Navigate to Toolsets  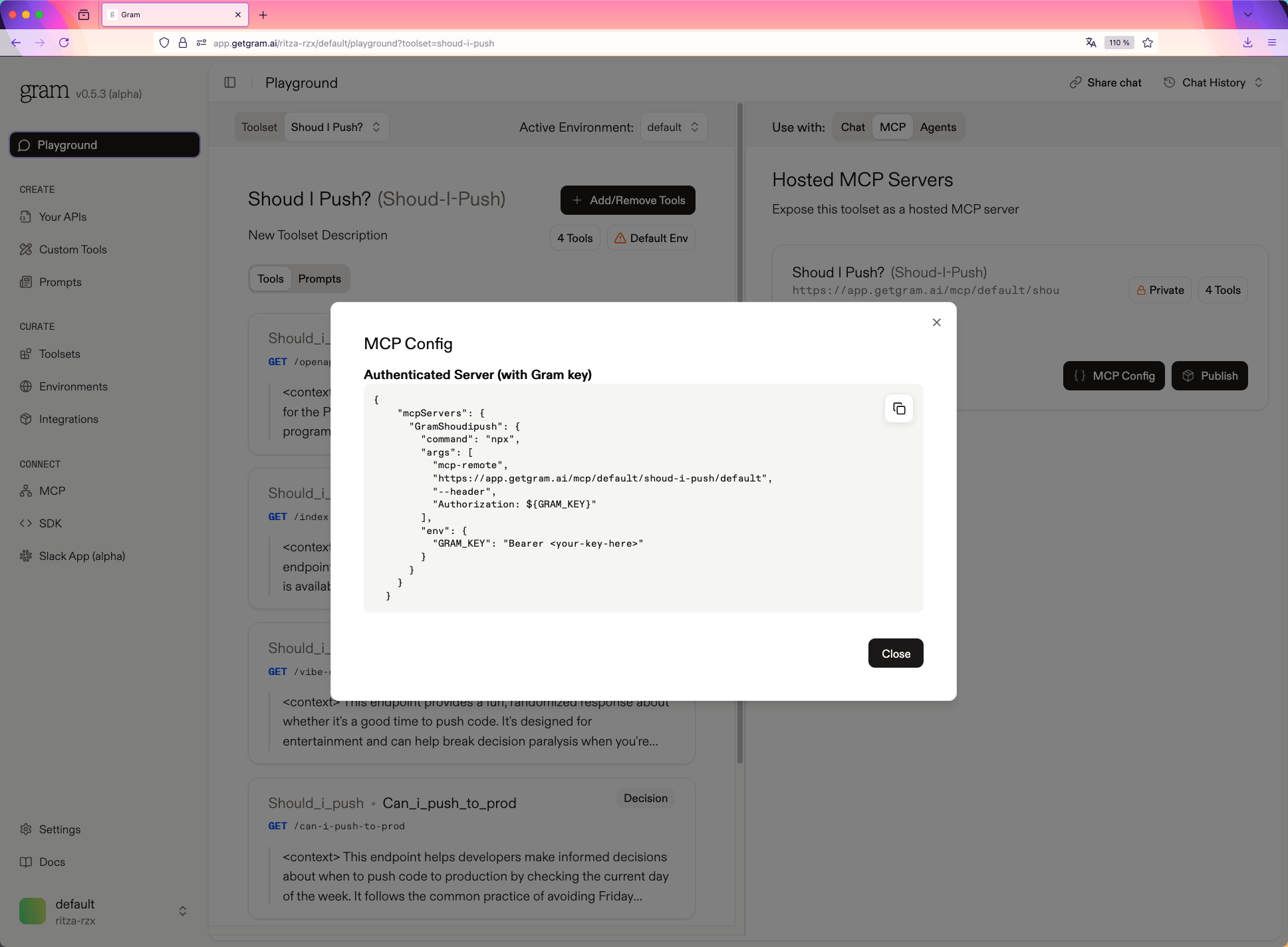coord(50,354)
